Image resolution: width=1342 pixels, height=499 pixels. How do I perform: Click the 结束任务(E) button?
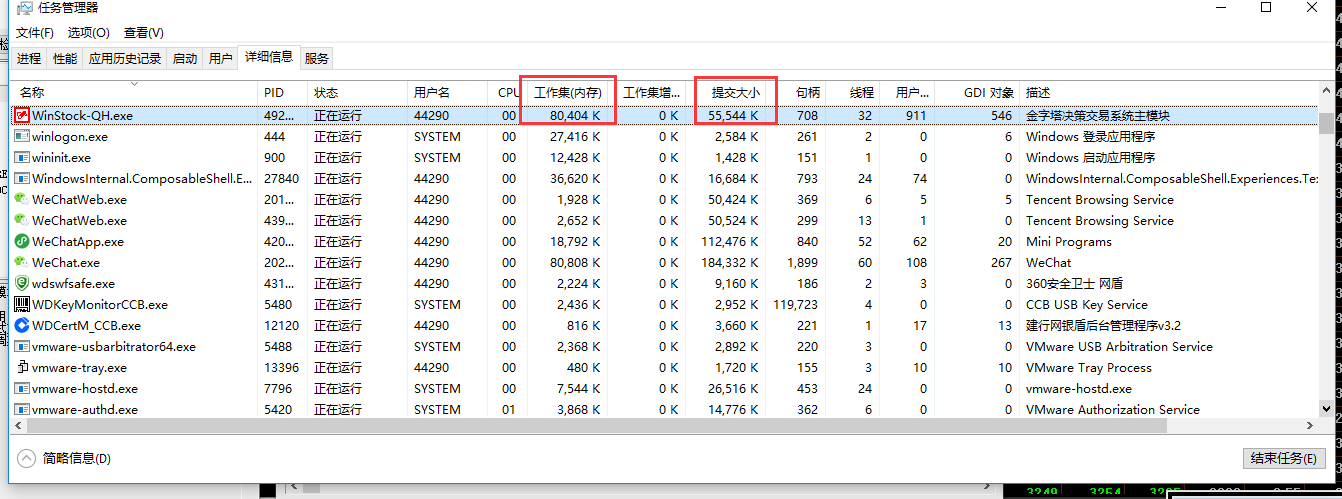[1283, 458]
